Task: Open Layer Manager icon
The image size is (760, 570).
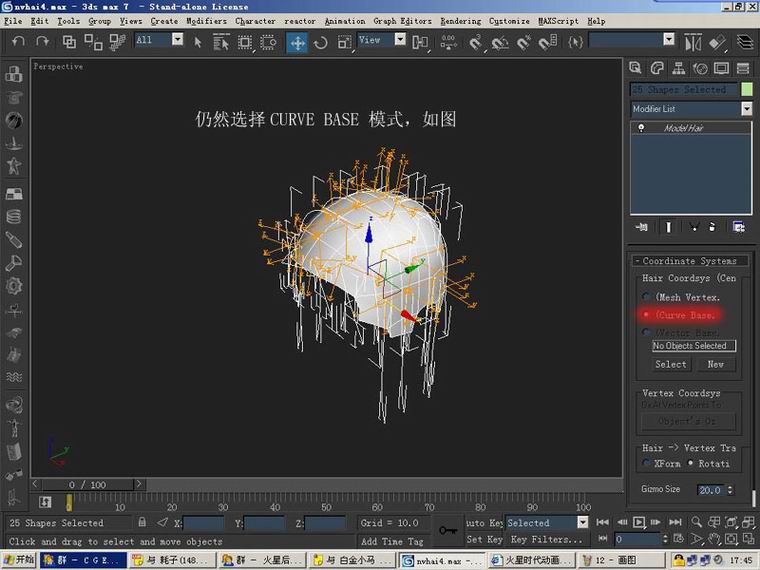Action: tap(745, 42)
